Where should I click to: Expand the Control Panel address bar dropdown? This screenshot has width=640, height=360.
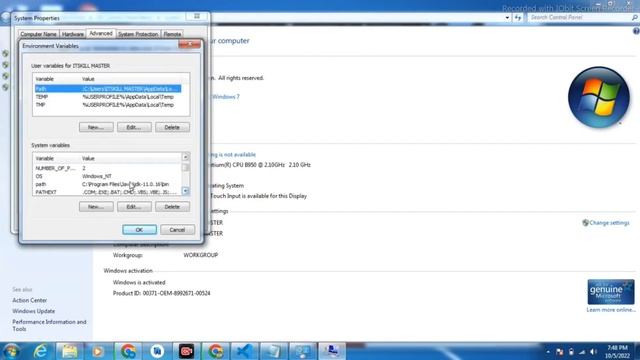click(x=507, y=18)
